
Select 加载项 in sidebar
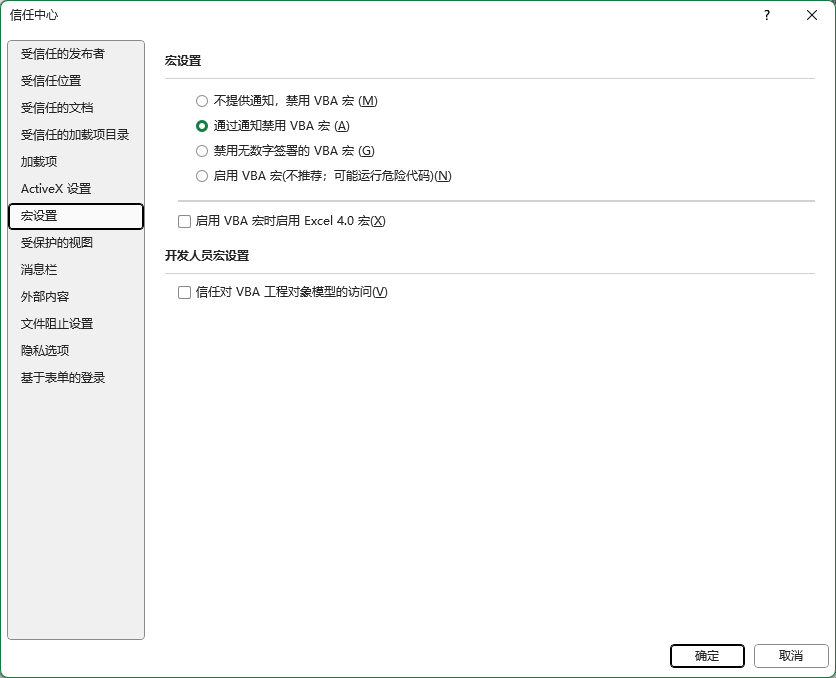click(76, 162)
